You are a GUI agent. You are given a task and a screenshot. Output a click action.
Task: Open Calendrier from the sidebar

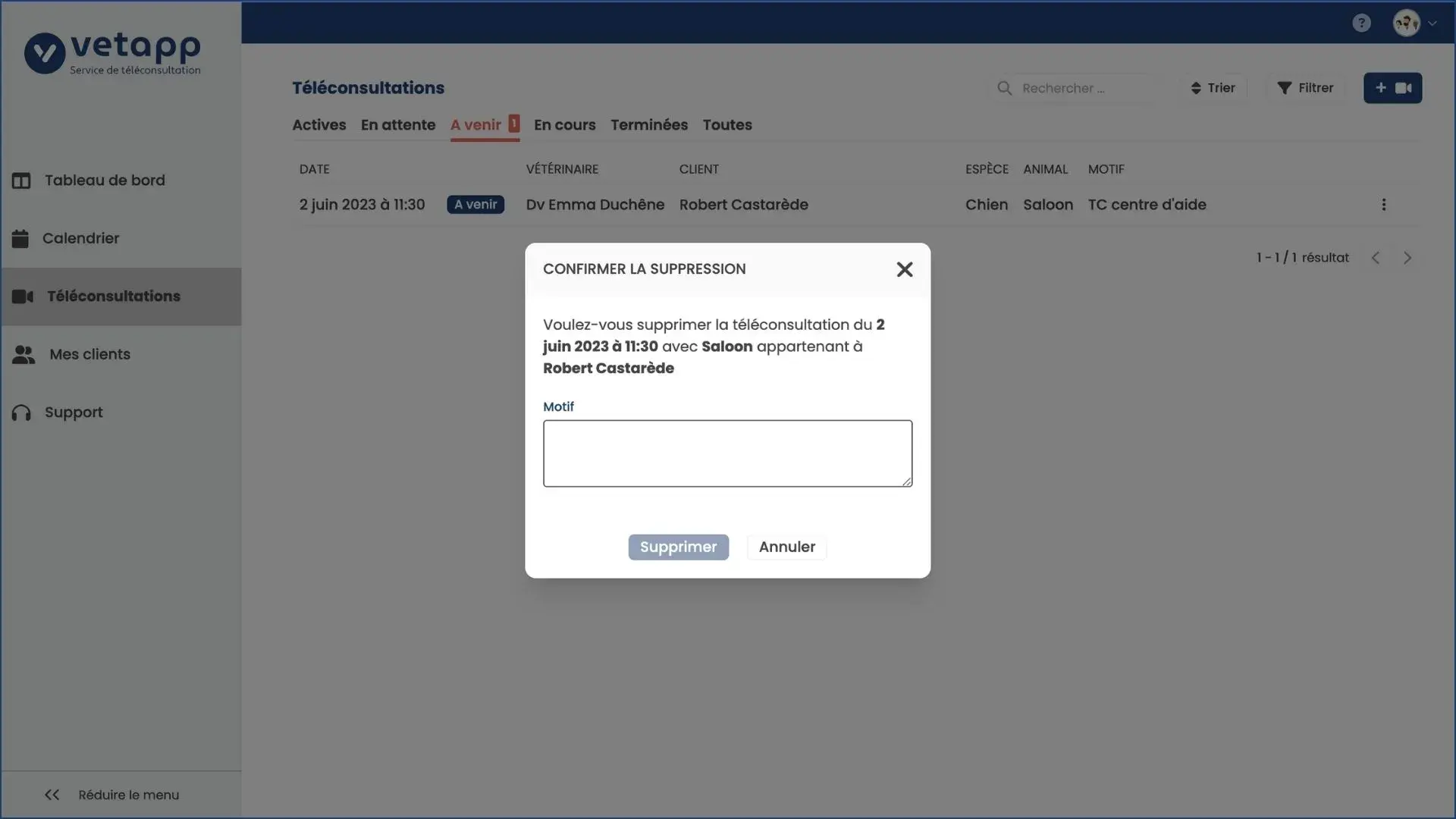(x=80, y=238)
